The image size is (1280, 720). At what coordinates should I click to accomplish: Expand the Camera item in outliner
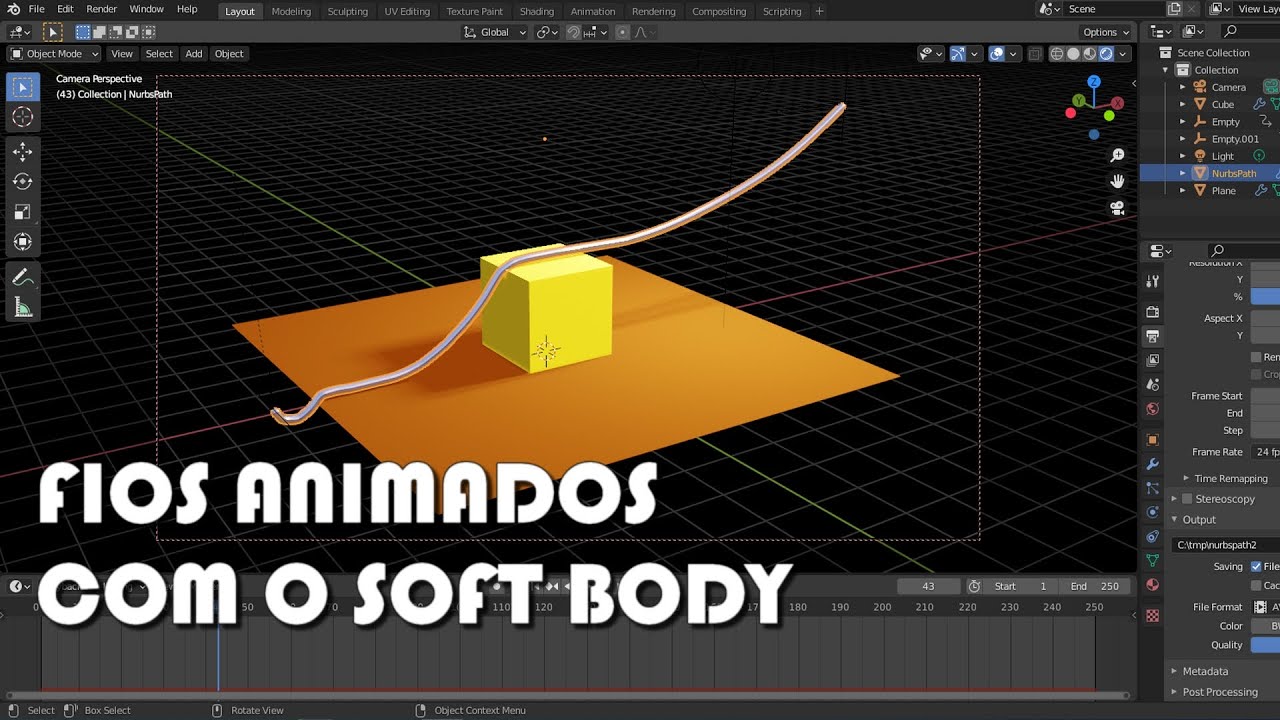(1182, 87)
